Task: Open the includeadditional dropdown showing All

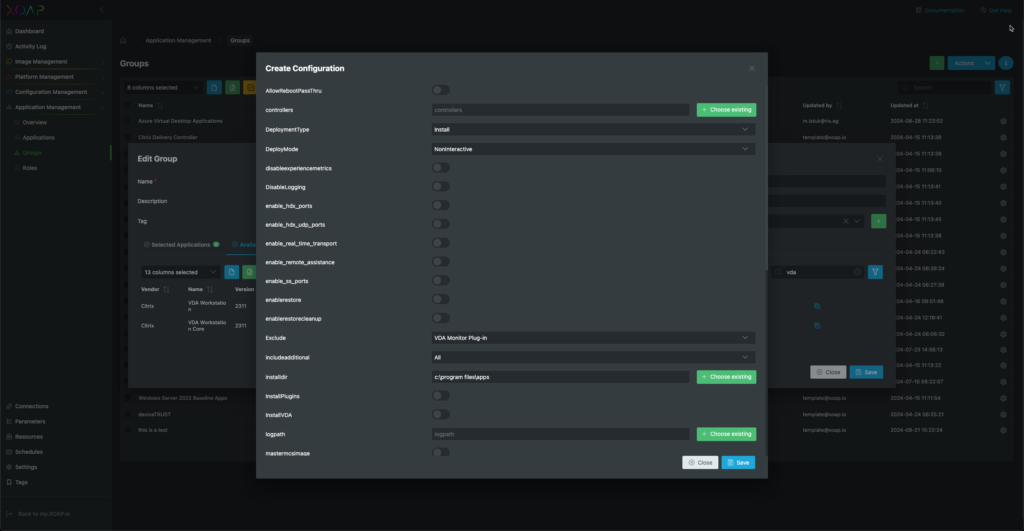Action: [593, 357]
